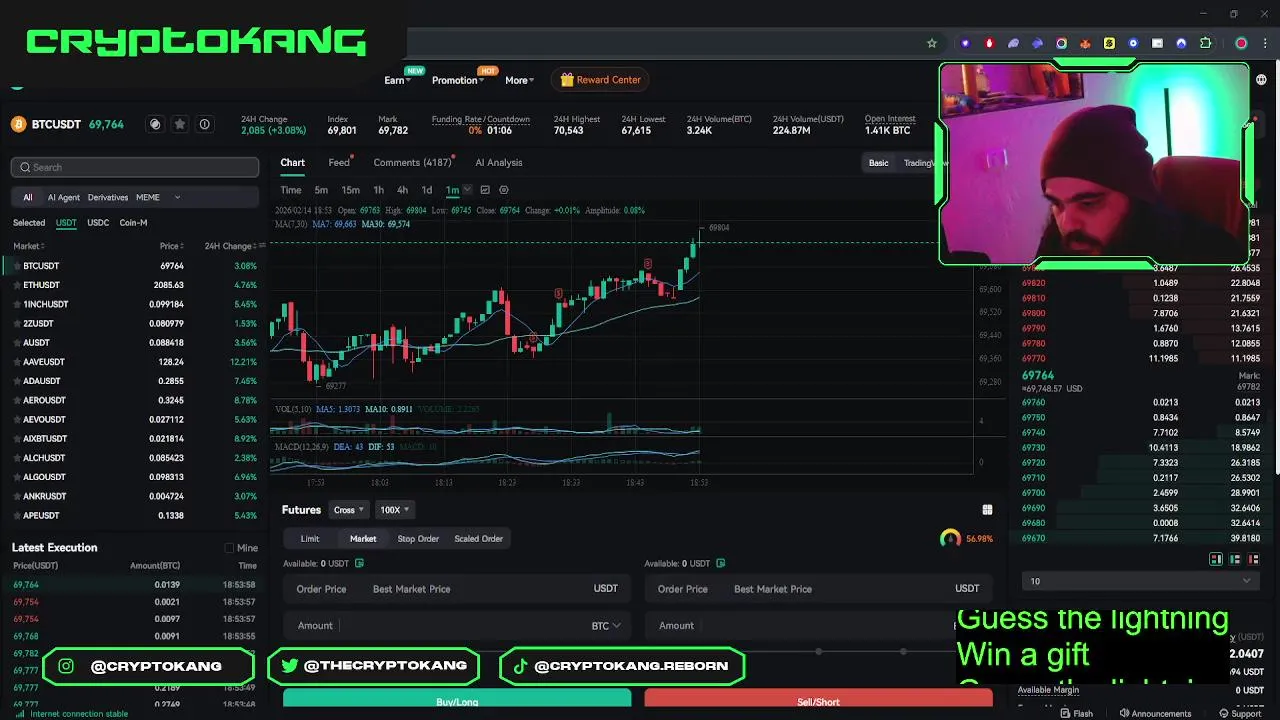1280x720 pixels.
Task: Open the Chrome profile avatar
Action: click(1241, 43)
